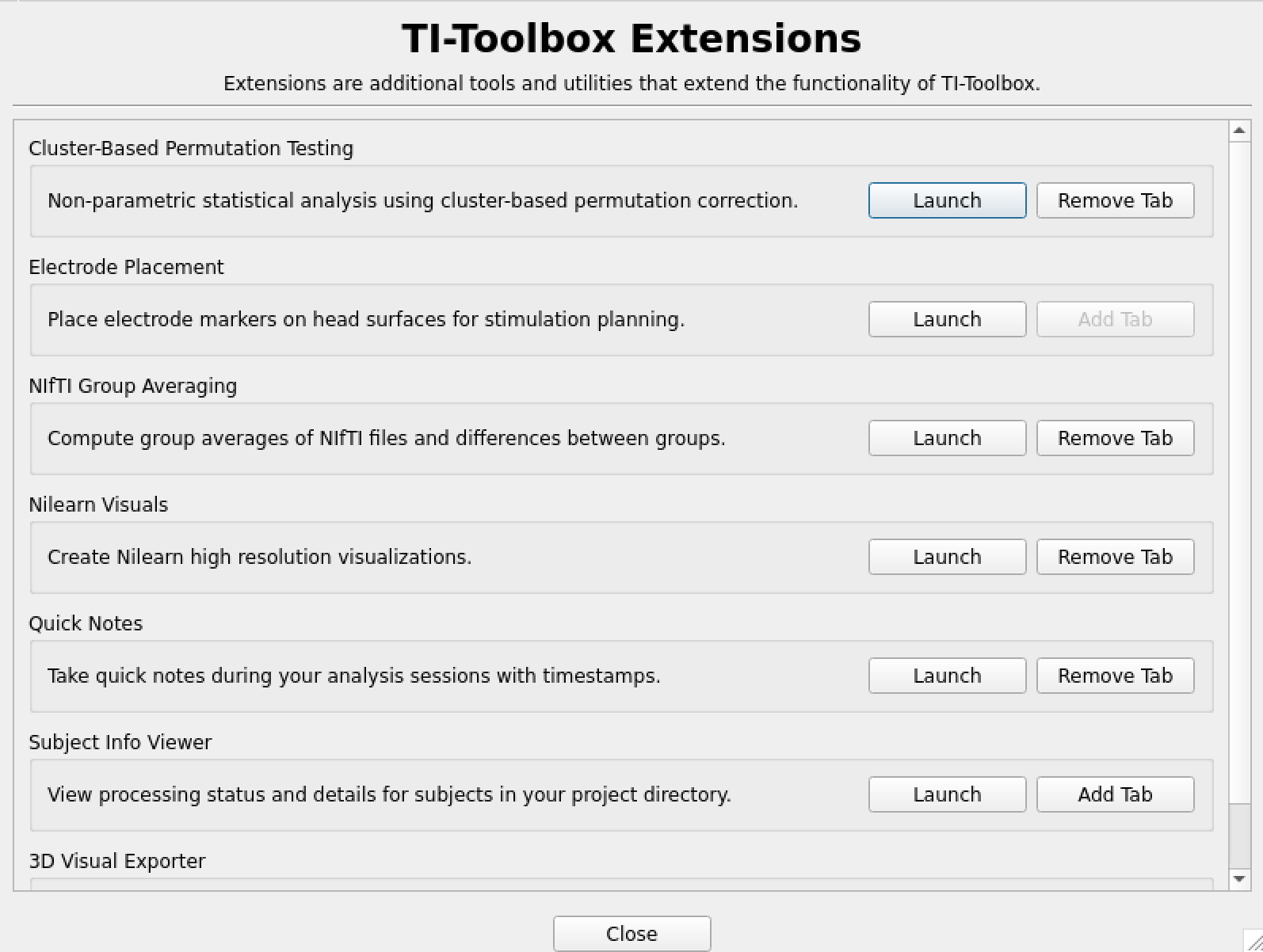Launch the Quick Notes extension
Image resolution: width=1263 pixels, height=952 pixels.
pyautogui.click(x=947, y=675)
